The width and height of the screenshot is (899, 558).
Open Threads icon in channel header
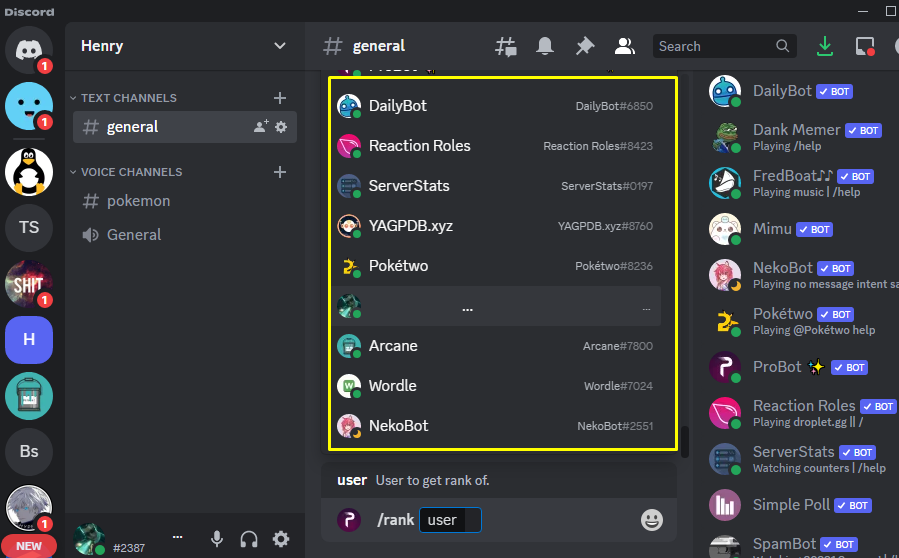(x=506, y=46)
